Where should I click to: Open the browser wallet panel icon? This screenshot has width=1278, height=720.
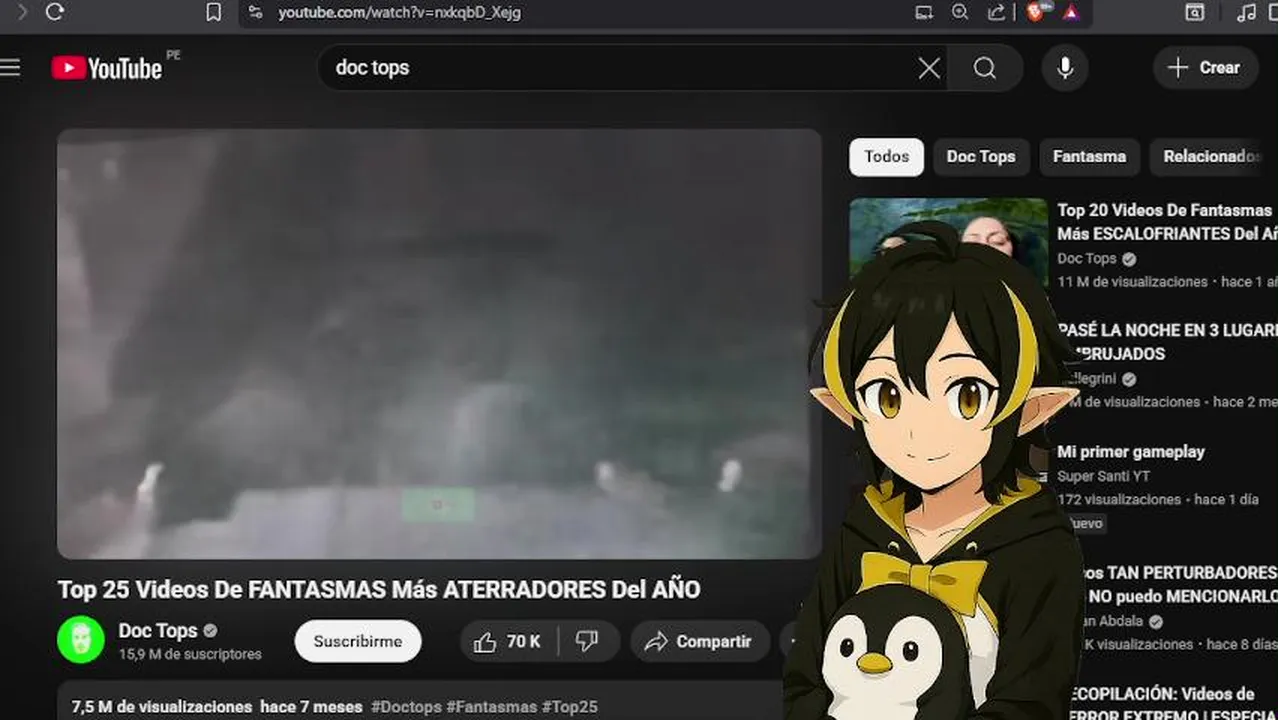pyautogui.click(x=1195, y=12)
